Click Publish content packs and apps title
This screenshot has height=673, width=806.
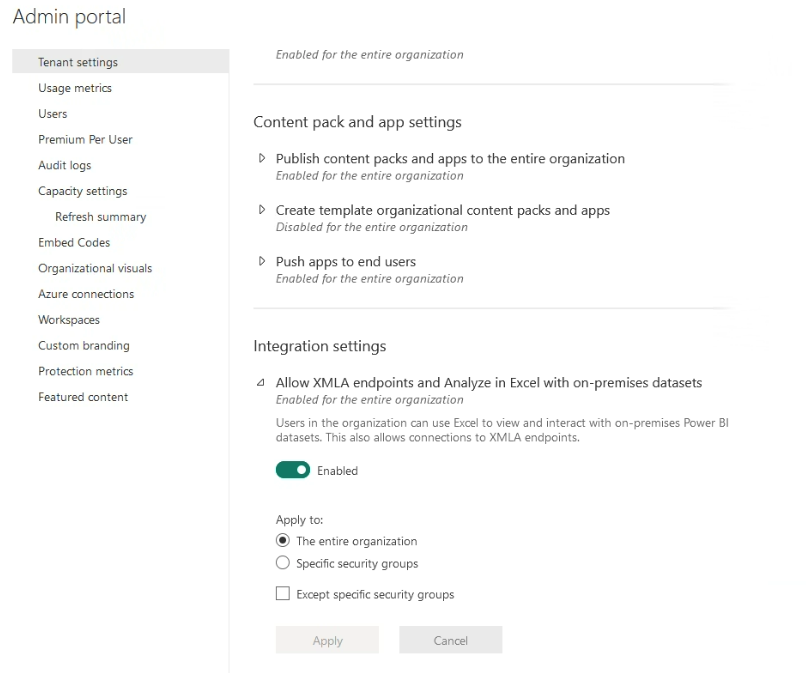click(450, 158)
